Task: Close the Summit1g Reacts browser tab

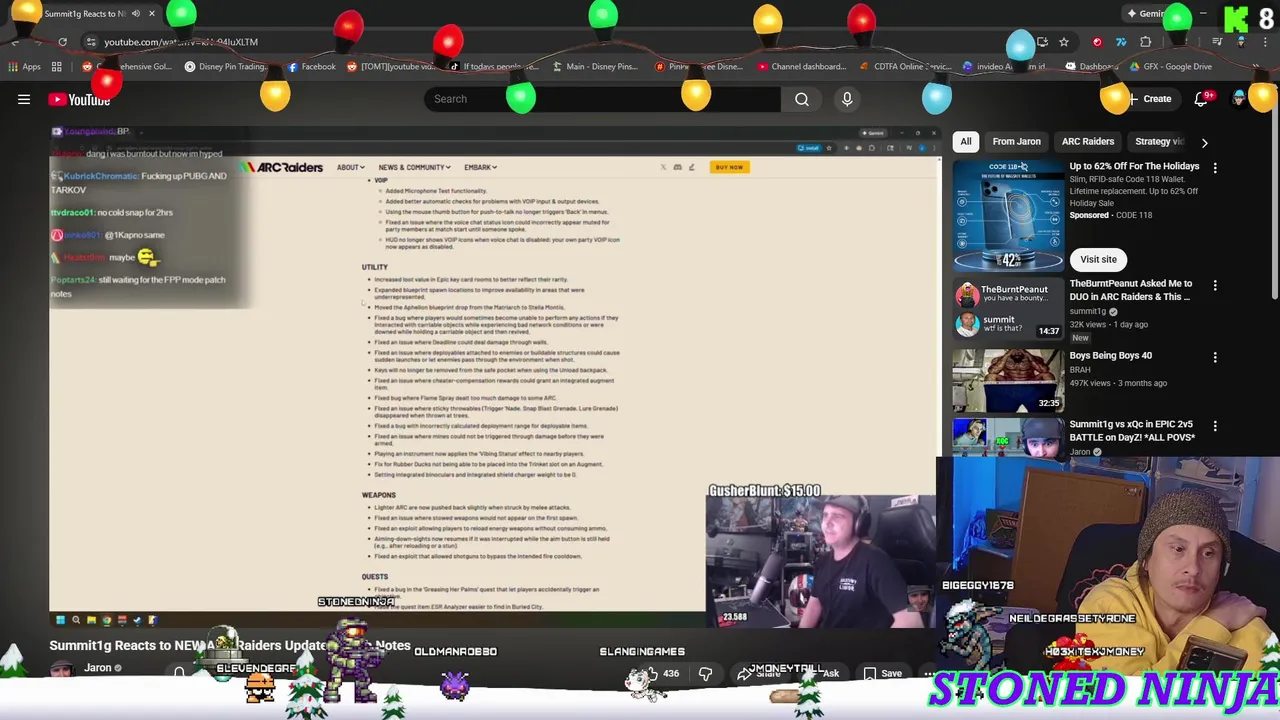Action: click(x=151, y=14)
